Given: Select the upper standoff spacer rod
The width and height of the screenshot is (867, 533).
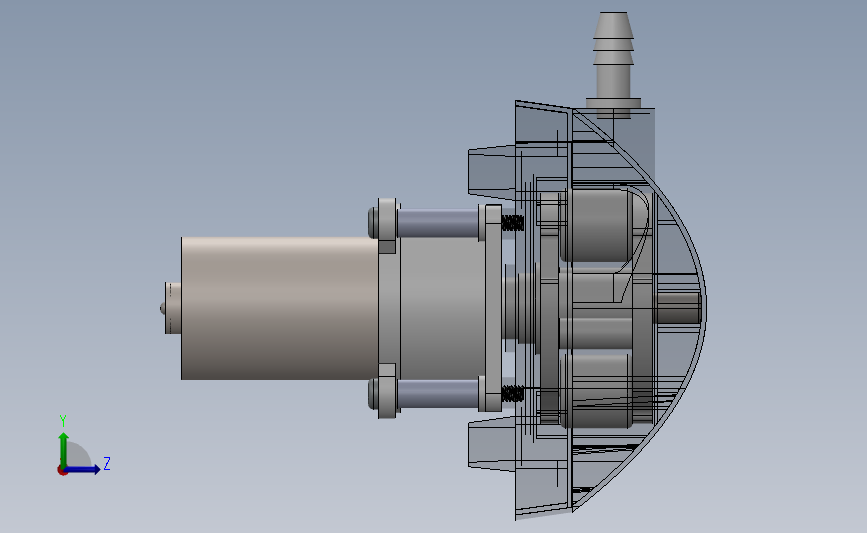Looking at the screenshot, I should tap(437, 223).
